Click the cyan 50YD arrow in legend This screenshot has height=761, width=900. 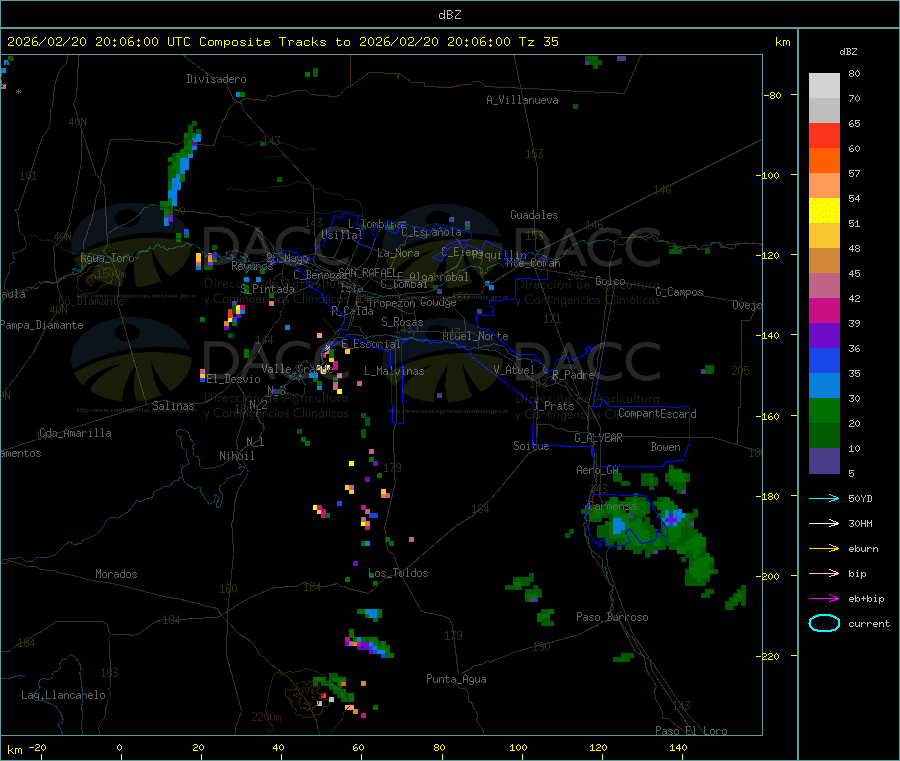tap(824, 498)
